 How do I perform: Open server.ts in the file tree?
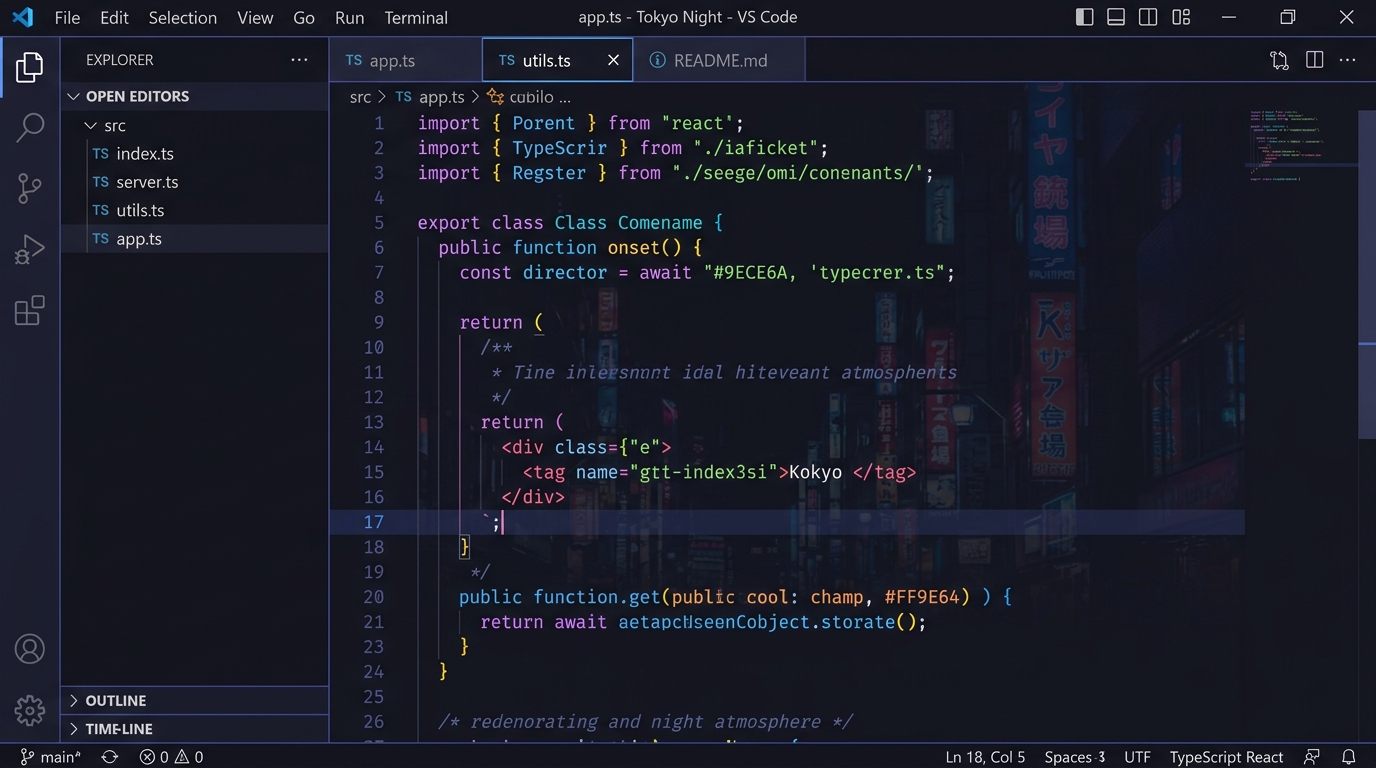point(195,182)
